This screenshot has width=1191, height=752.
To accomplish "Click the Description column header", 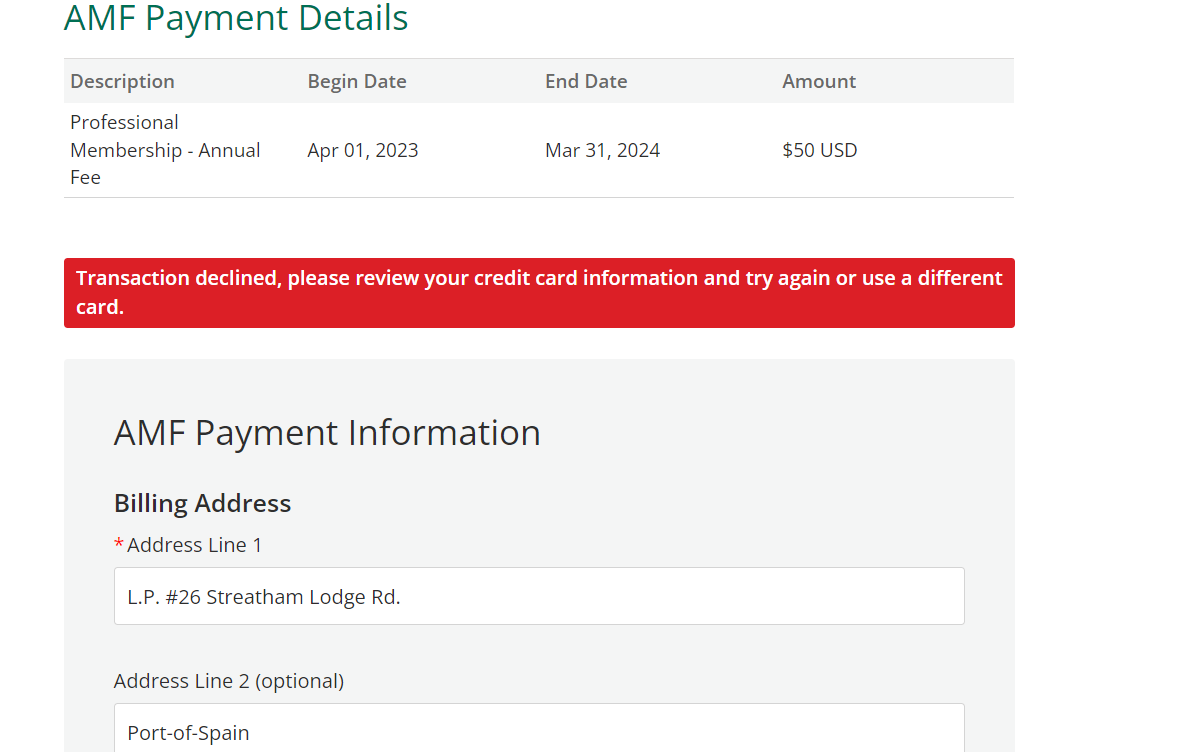I will (122, 81).
